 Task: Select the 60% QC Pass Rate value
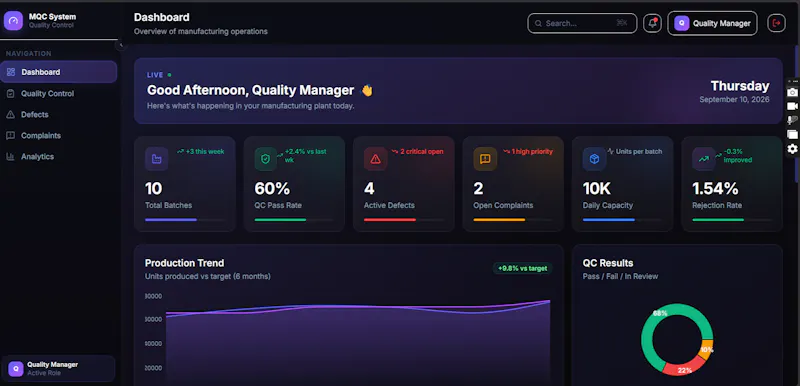(x=272, y=189)
